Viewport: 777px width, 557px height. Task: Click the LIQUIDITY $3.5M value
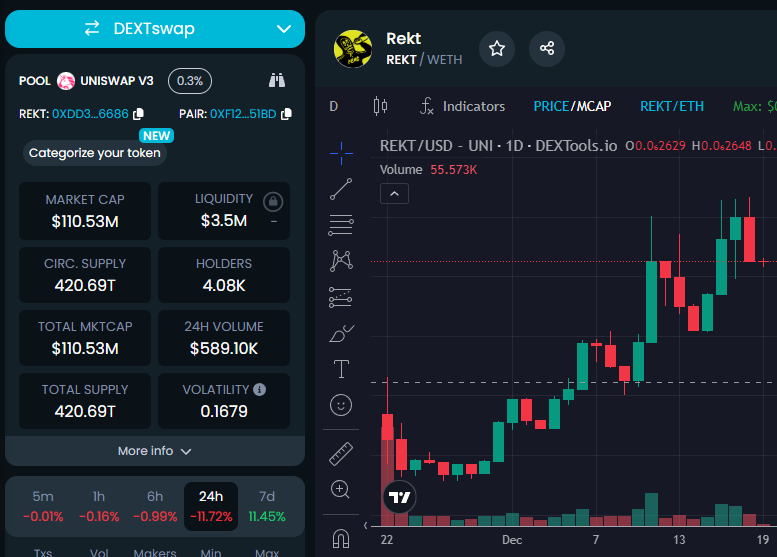click(224, 221)
